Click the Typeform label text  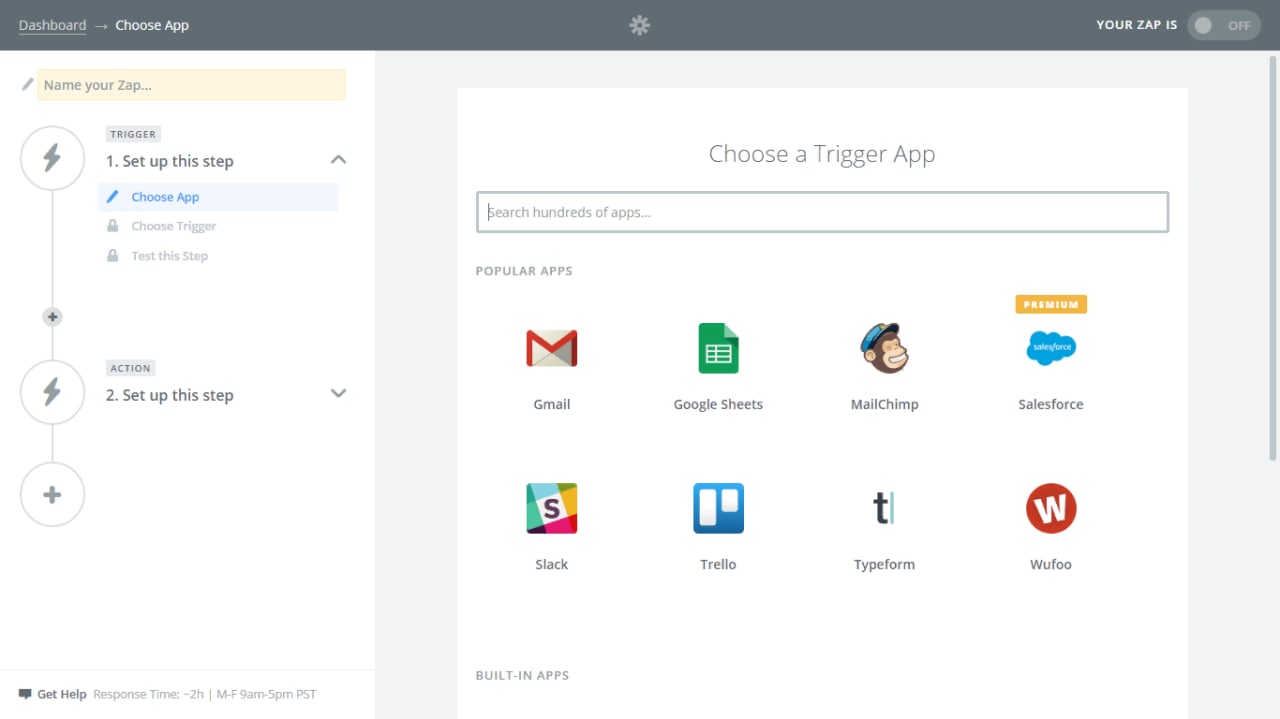(x=884, y=564)
